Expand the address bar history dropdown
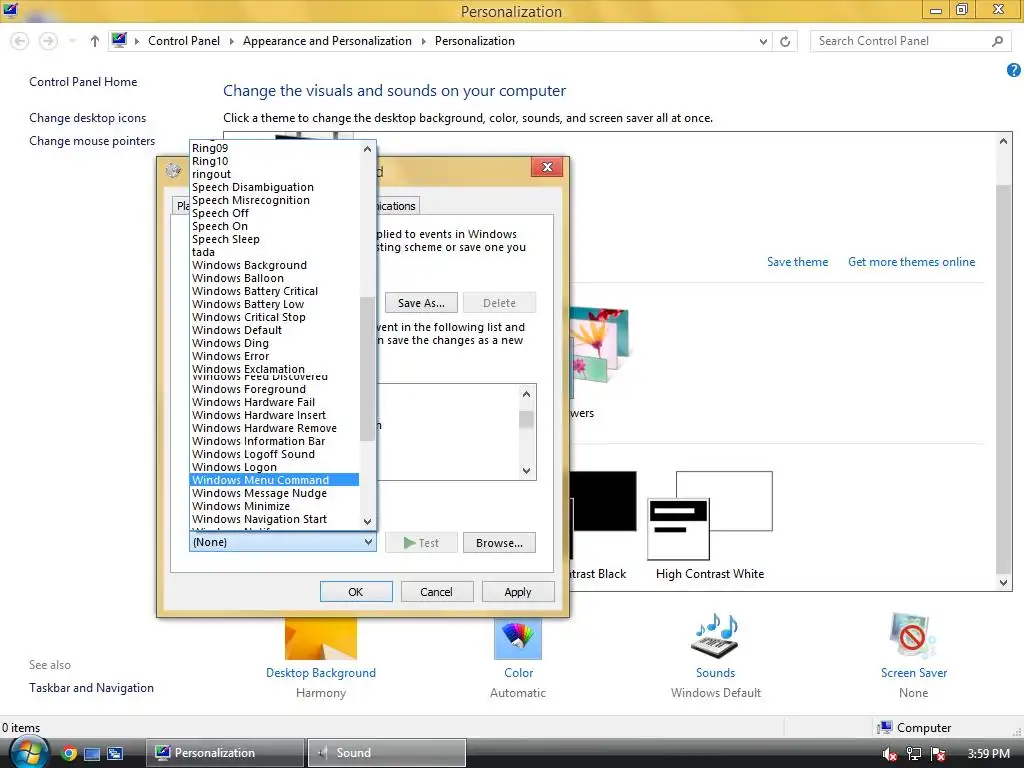Image resolution: width=1024 pixels, height=768 pixels. pos(763,41)
